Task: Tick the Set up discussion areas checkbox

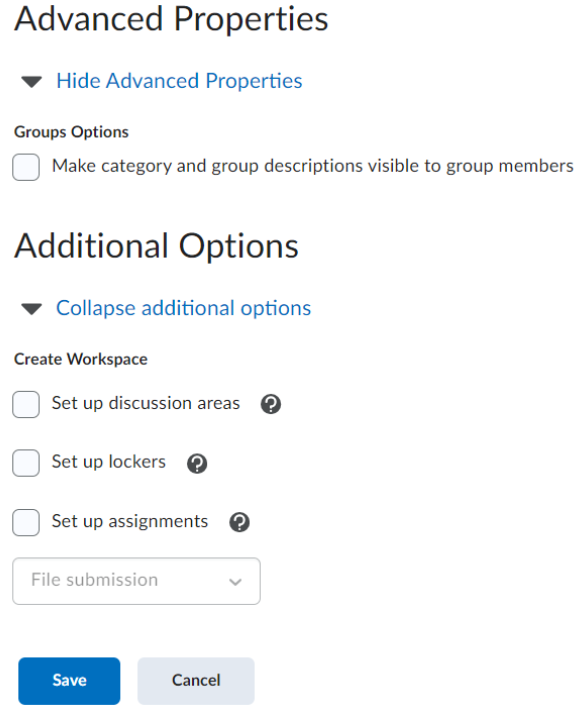Action: (x=26, y=404)
